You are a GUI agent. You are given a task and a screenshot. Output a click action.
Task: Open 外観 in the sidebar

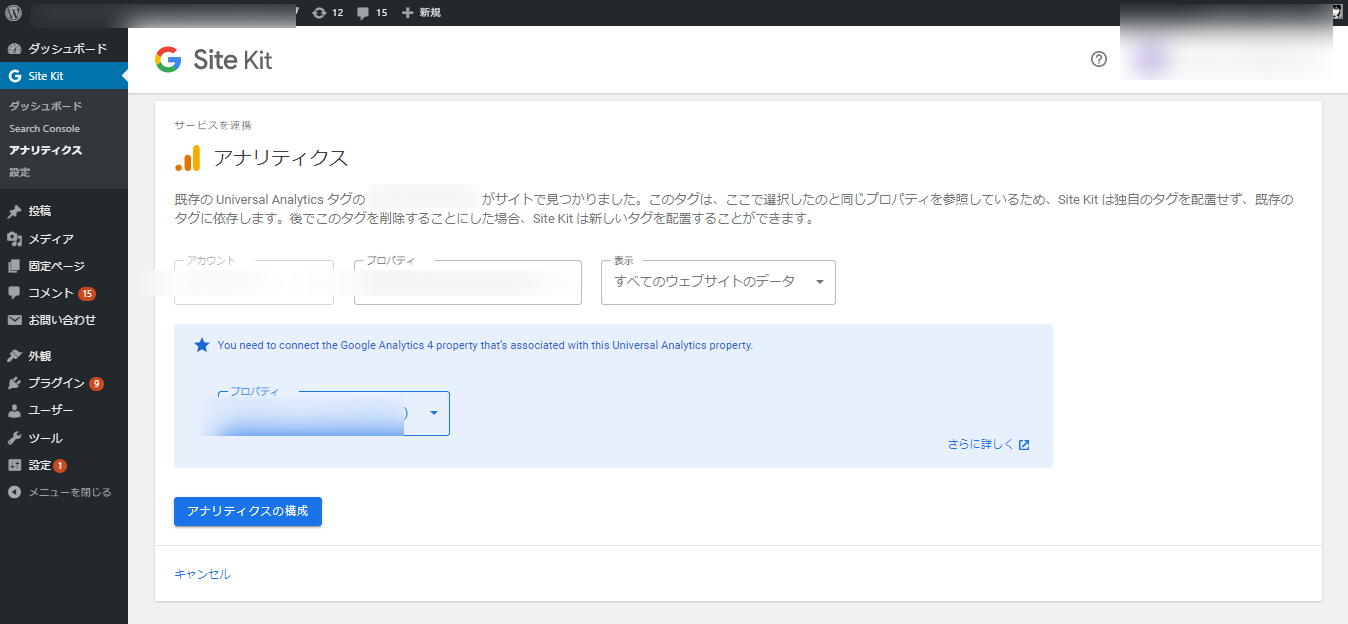click(x=64, y=356)
